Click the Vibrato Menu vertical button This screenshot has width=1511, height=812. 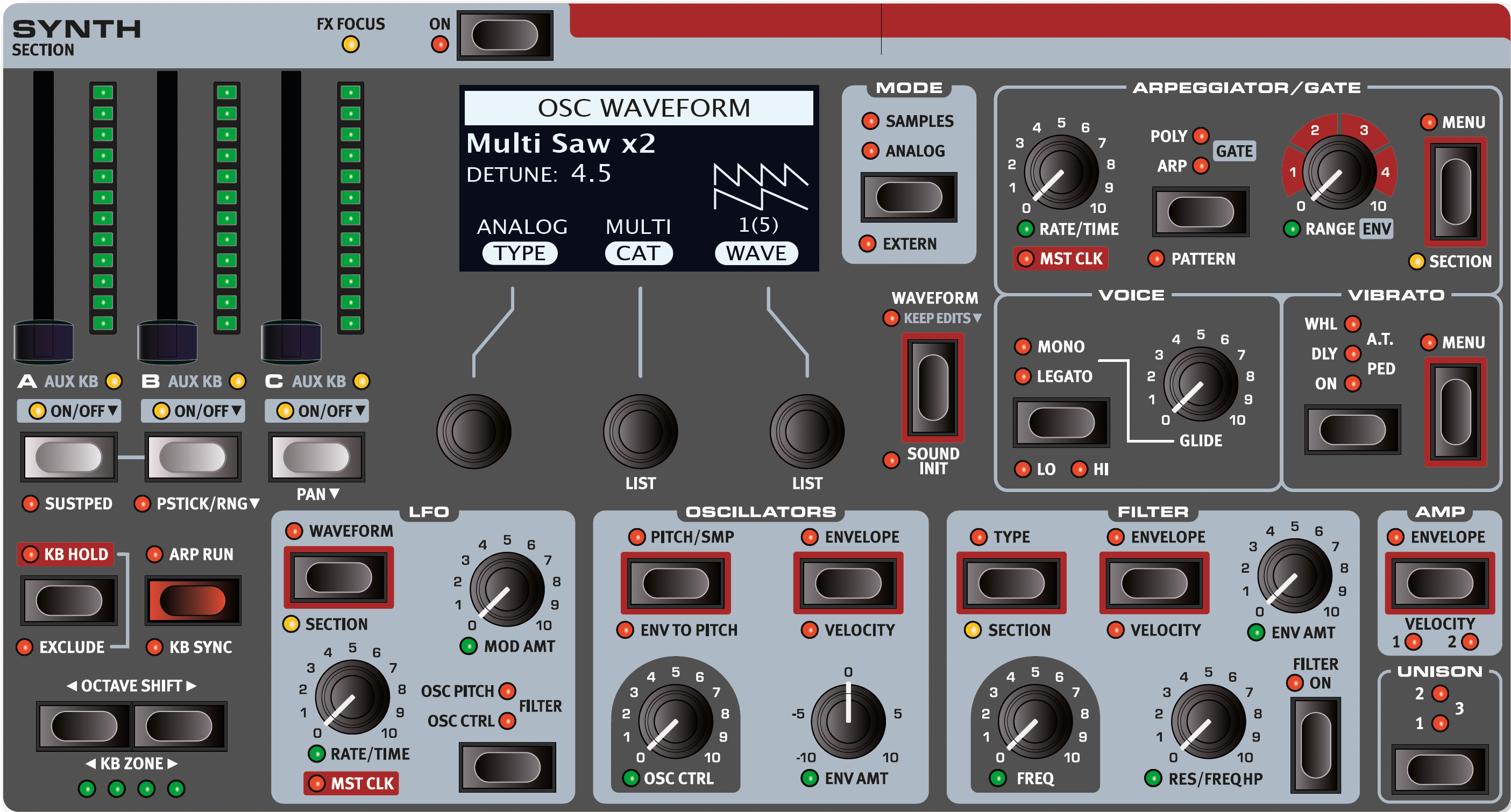pos(1455,412)
